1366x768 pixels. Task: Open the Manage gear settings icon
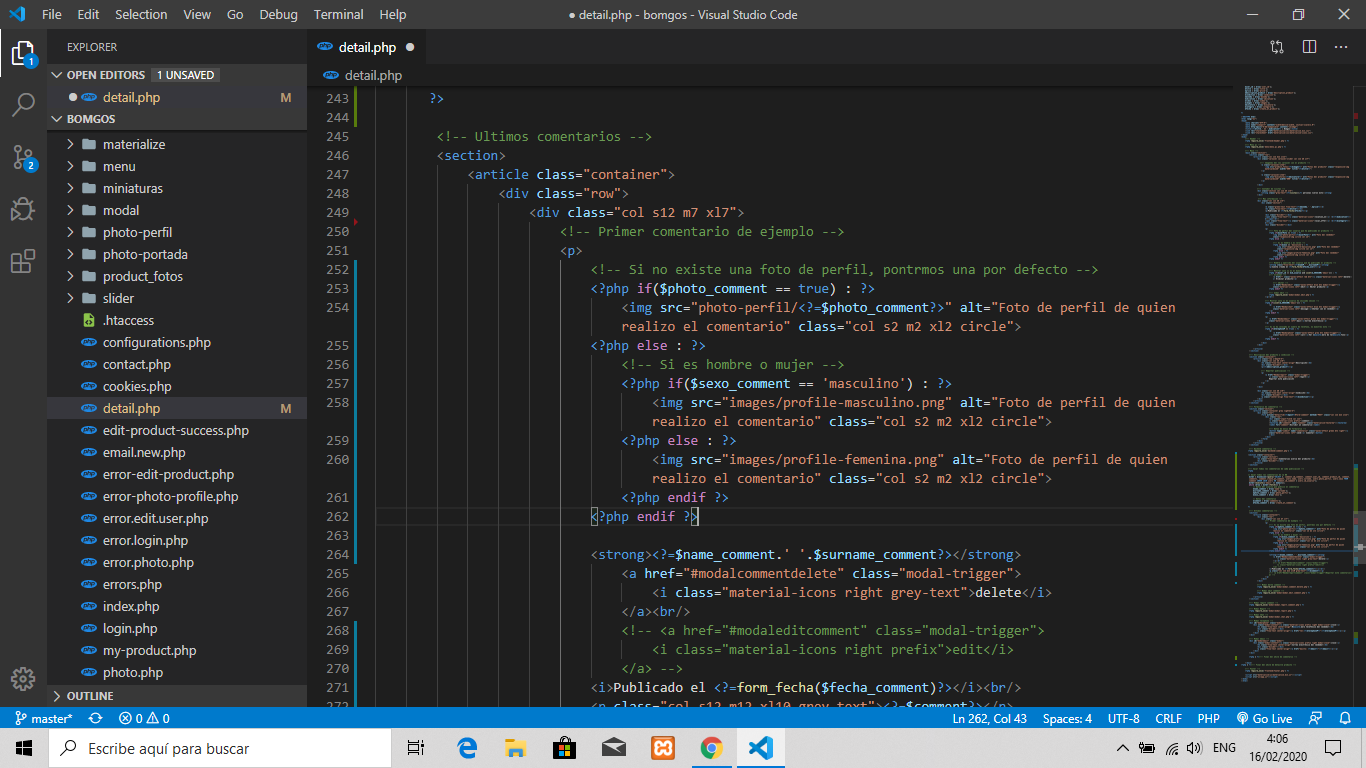23,678
